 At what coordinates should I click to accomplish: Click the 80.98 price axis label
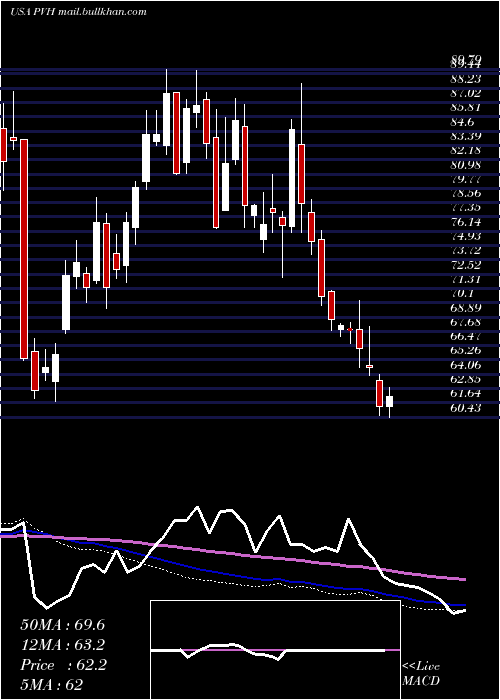coord(466,165)
